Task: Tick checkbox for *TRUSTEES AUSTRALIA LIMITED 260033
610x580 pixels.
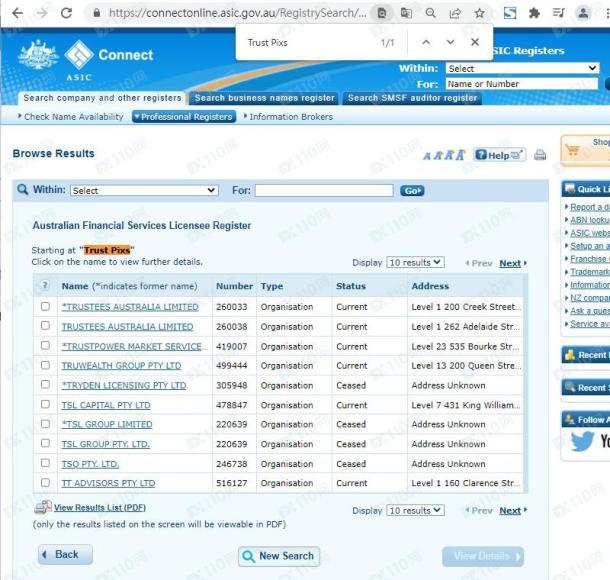Action: click(45, 307)
